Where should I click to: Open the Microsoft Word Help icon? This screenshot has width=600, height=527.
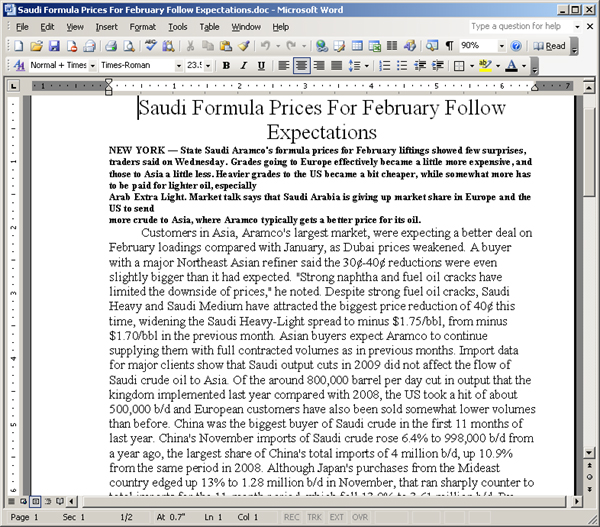[x=517, y=46]
